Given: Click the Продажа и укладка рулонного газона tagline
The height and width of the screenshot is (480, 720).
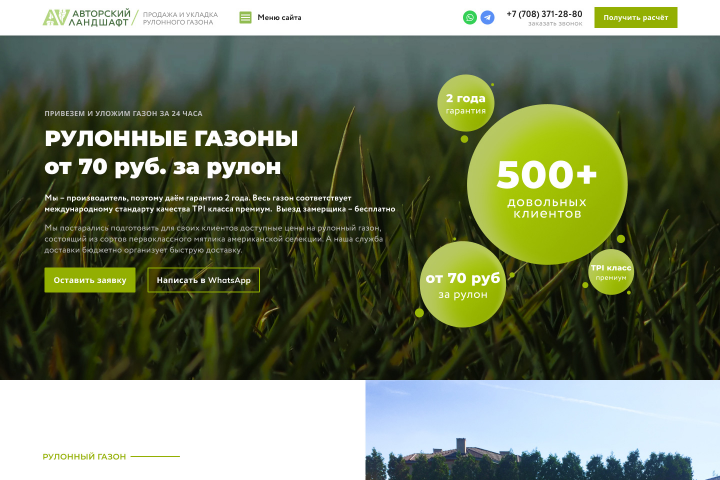Looking at the screenshot, I should coord(180,18).
